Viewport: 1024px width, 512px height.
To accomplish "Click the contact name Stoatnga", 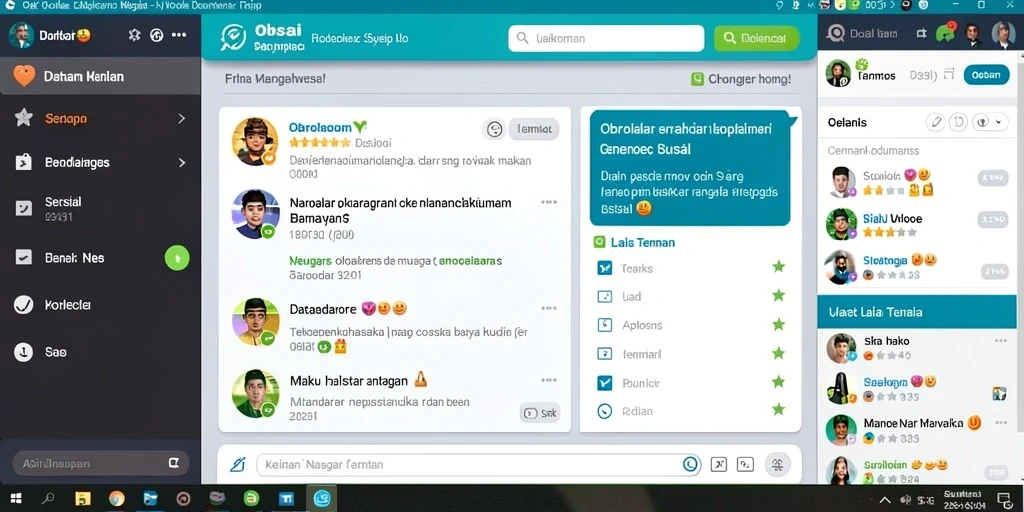I will click(885, 261).
